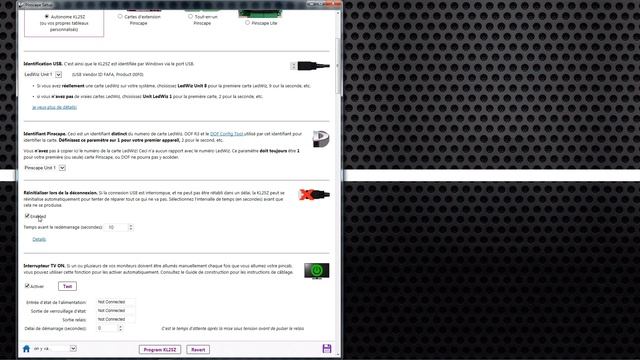Click the Revert button
The width and height of the screenshot is (640, 360).
[x=198, y=350]
